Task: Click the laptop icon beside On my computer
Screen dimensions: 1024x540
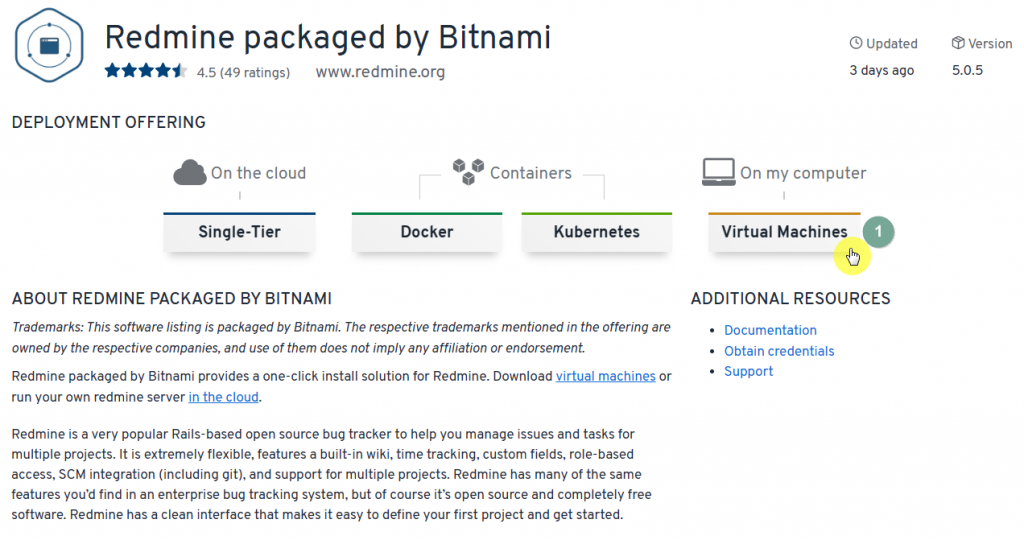Action: [718, 173]
